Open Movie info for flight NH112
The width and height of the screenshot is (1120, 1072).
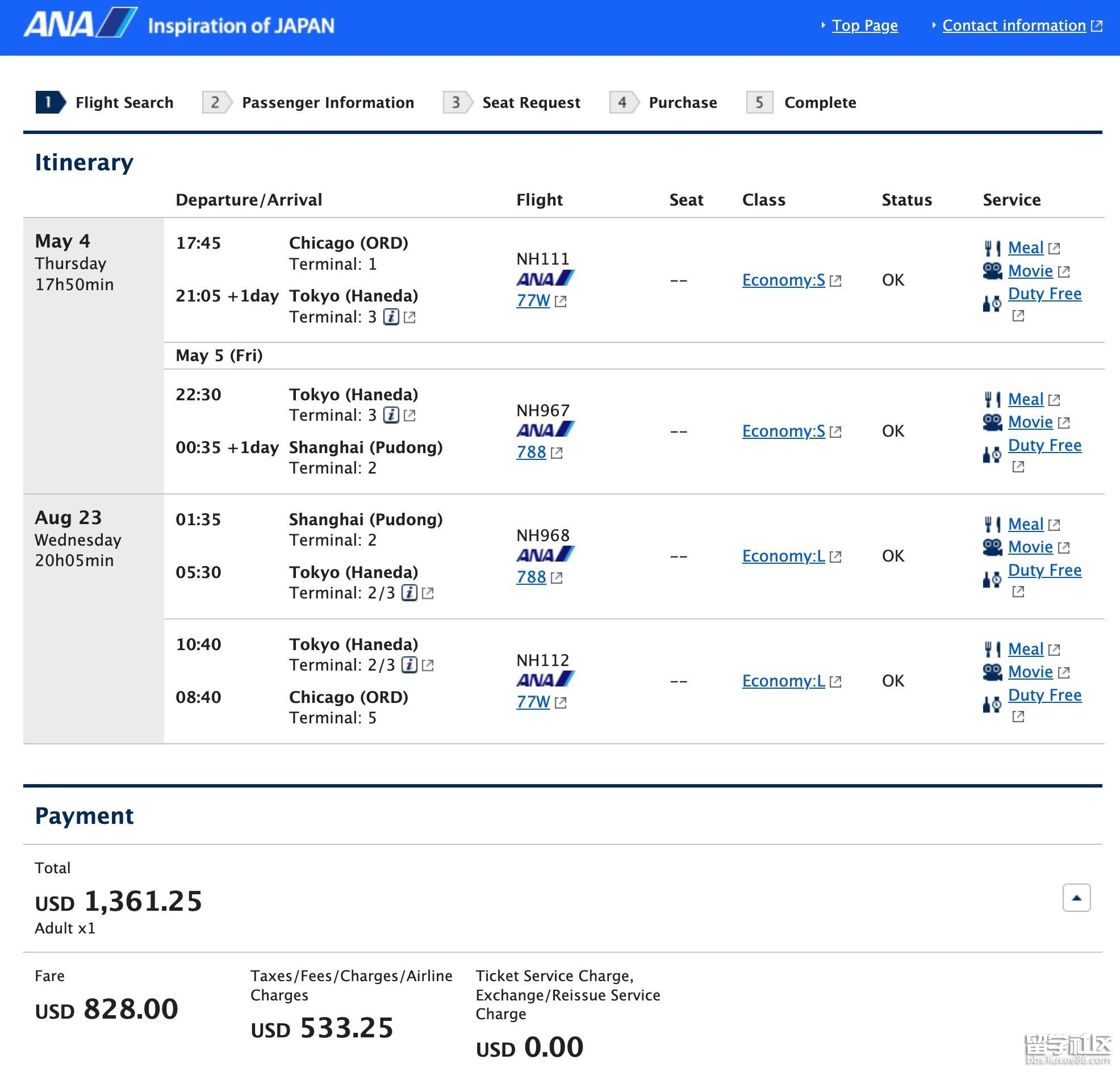(1030, 672)
